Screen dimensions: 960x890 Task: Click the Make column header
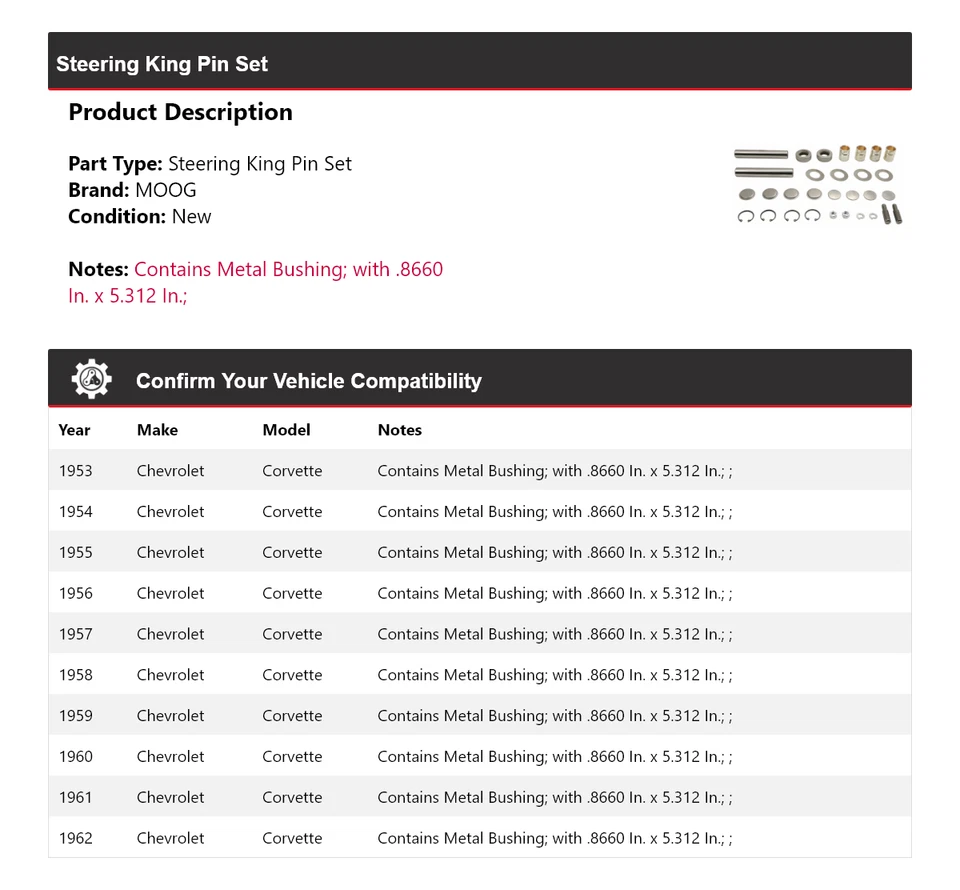pos(157,430)
